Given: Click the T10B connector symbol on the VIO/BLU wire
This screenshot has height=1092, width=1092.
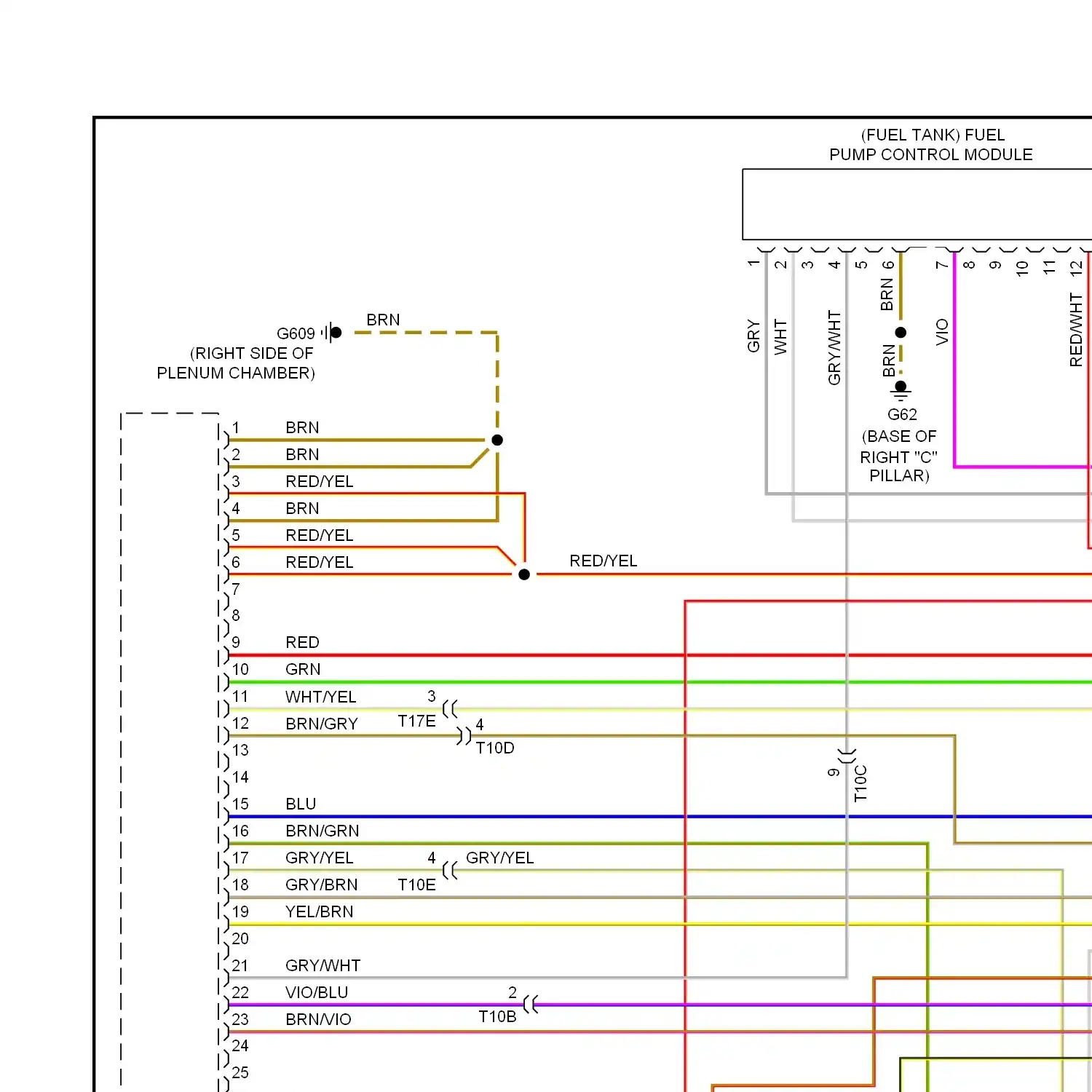Looking at the screenshot, I should 531,1005.
